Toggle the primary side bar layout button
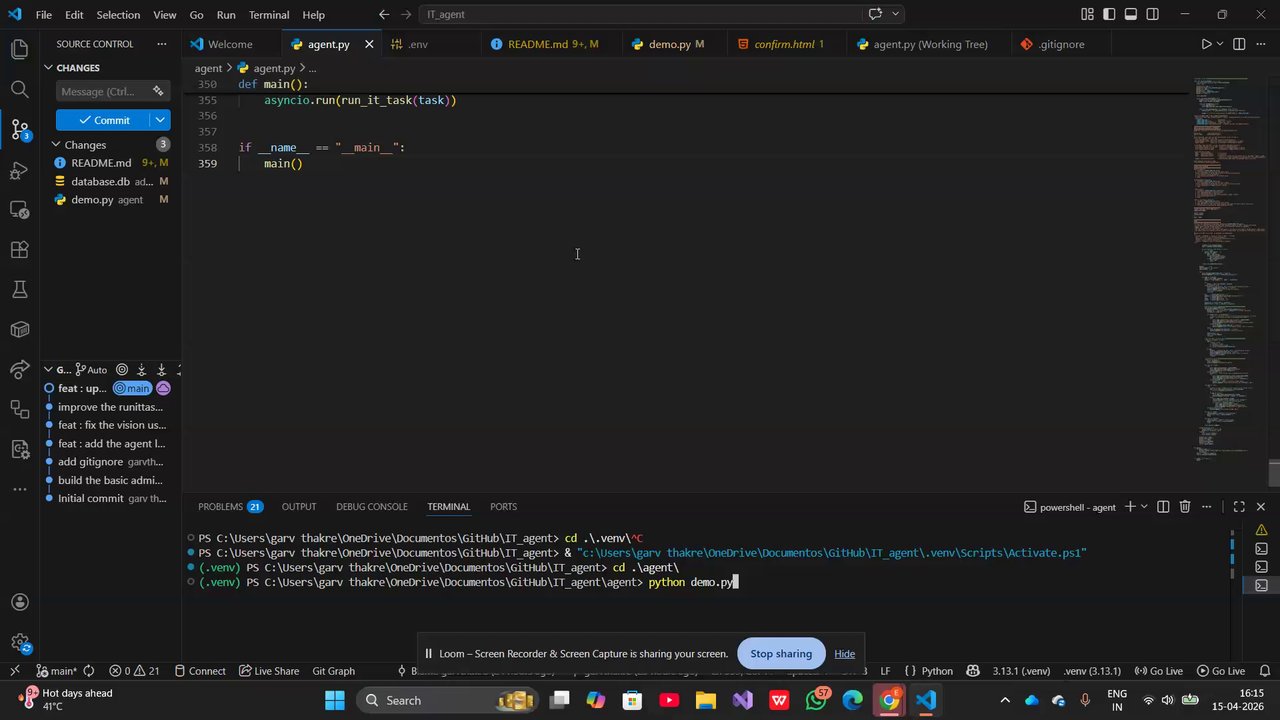Viewport: 1280px width, 720px height. pos(1109,14)
